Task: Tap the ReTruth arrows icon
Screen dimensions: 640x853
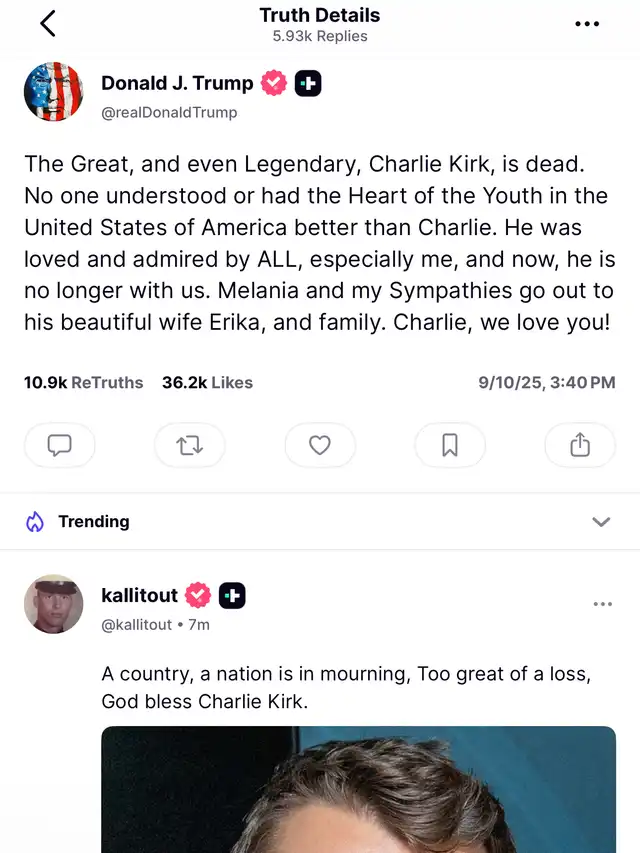Action: 190,446
